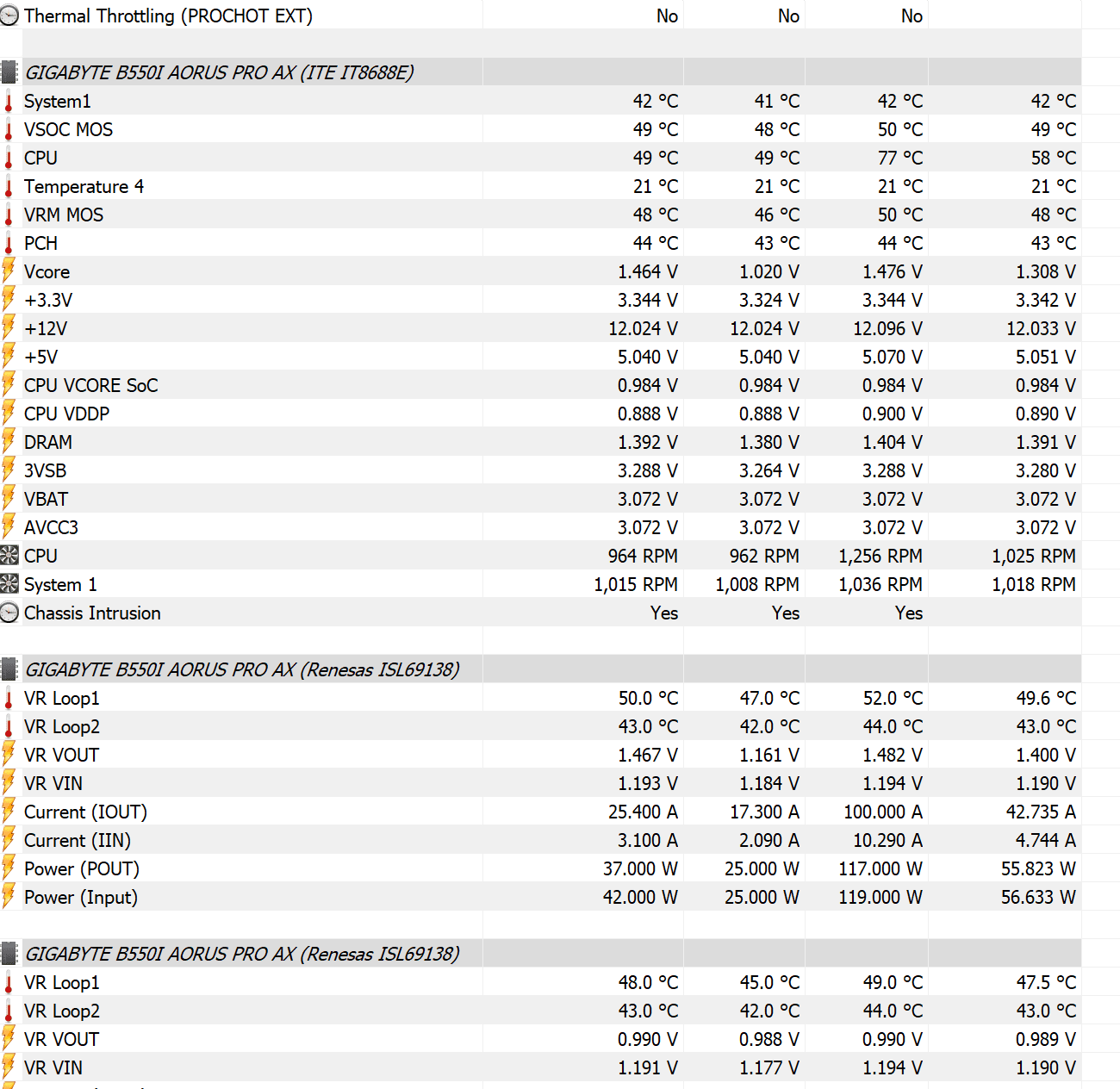Click the Temperature 4 thermometer icon

point(9,186)
